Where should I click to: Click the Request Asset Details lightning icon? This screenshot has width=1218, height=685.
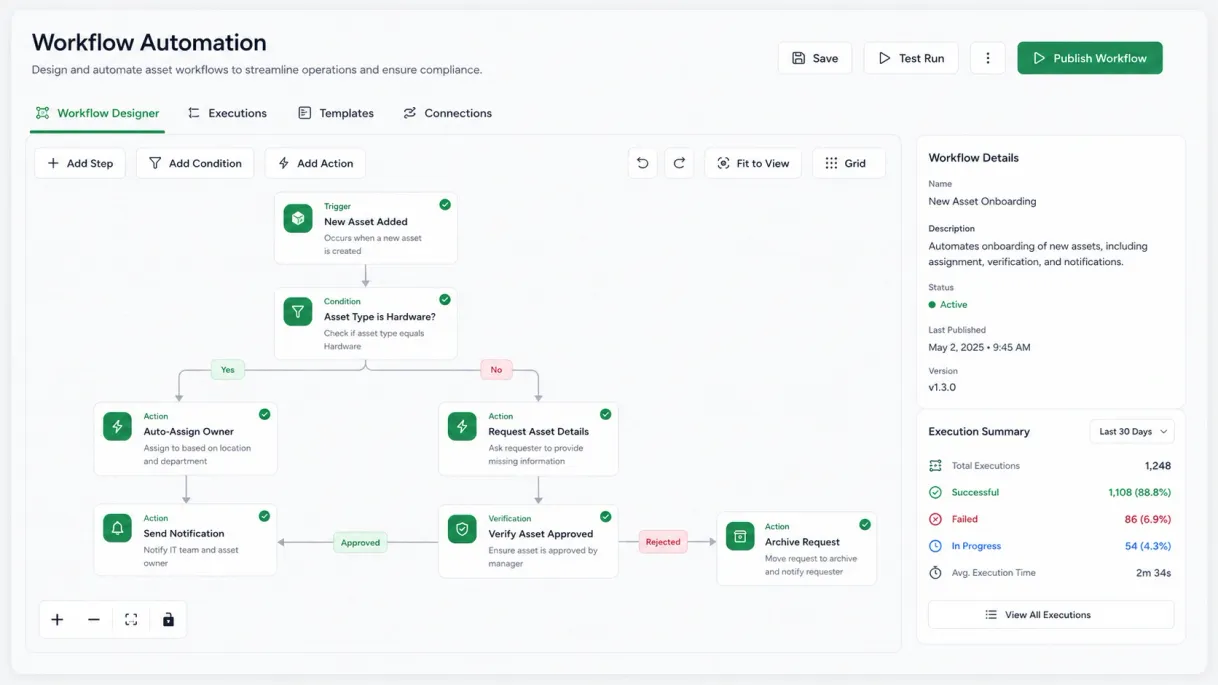(462, 427)
